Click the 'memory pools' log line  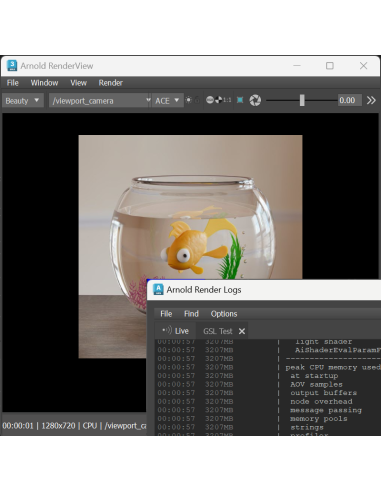pos(319,419)
